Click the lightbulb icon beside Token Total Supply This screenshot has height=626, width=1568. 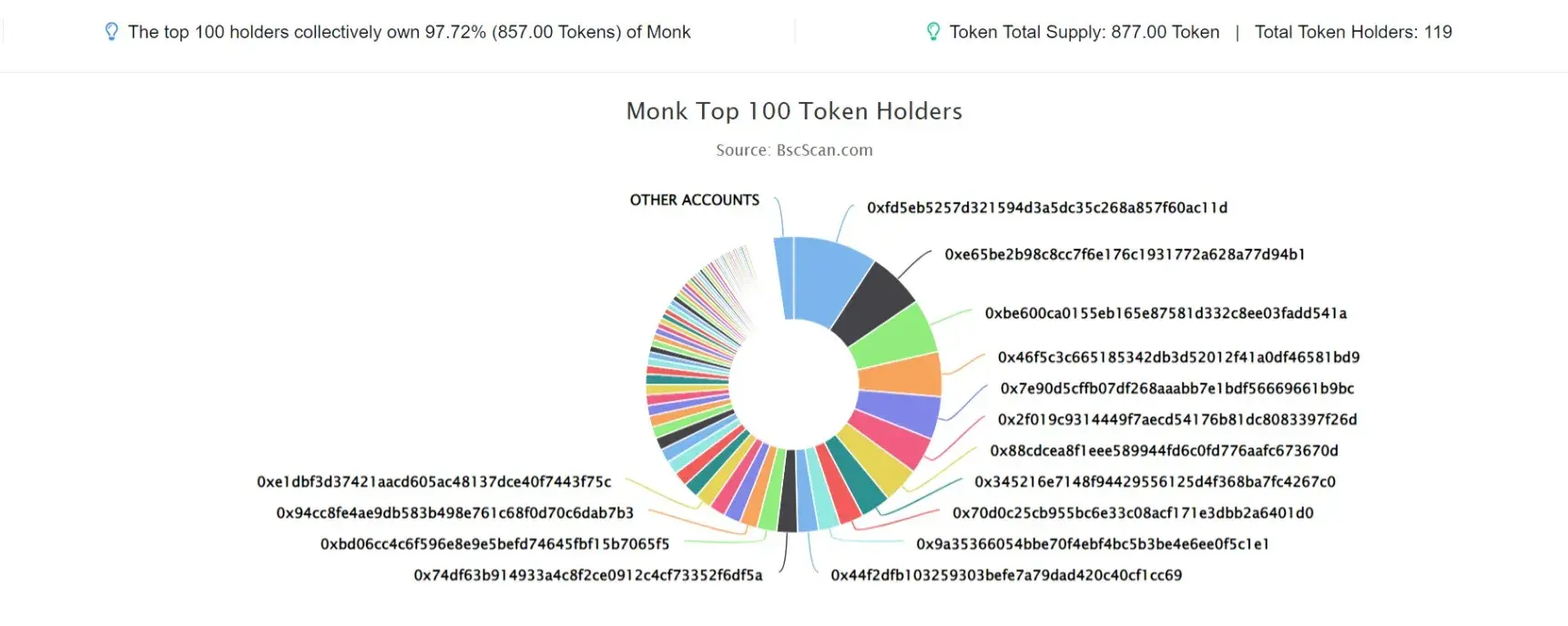(x=932, y=32)
